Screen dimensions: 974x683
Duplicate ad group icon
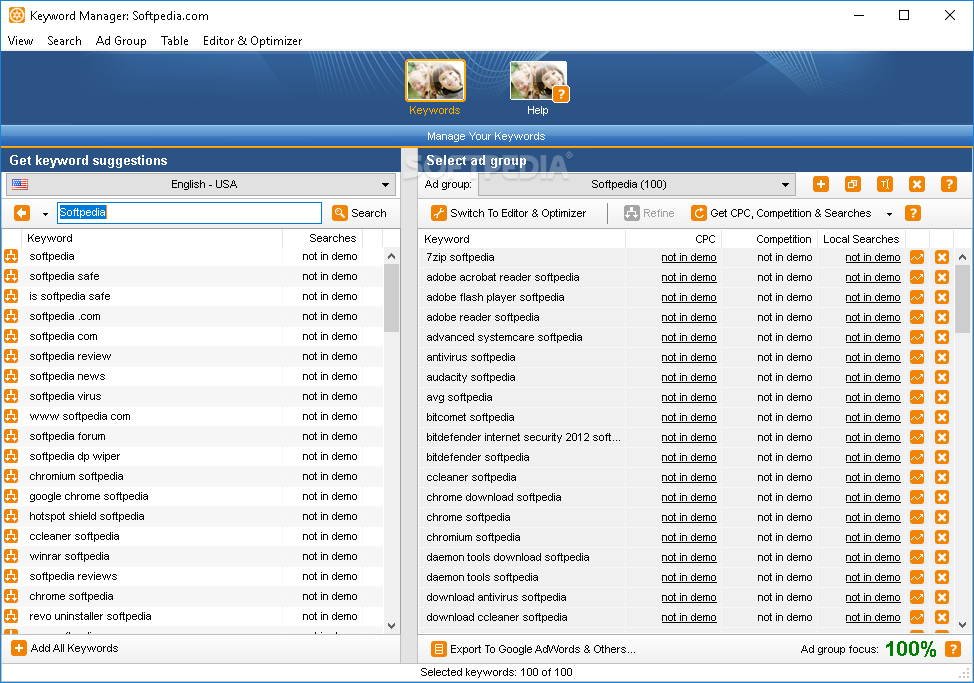click(852, 184)
